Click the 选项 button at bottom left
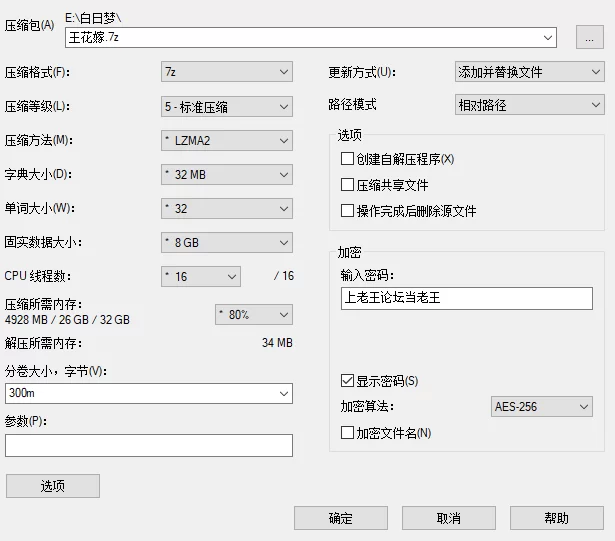 (53, 486)
